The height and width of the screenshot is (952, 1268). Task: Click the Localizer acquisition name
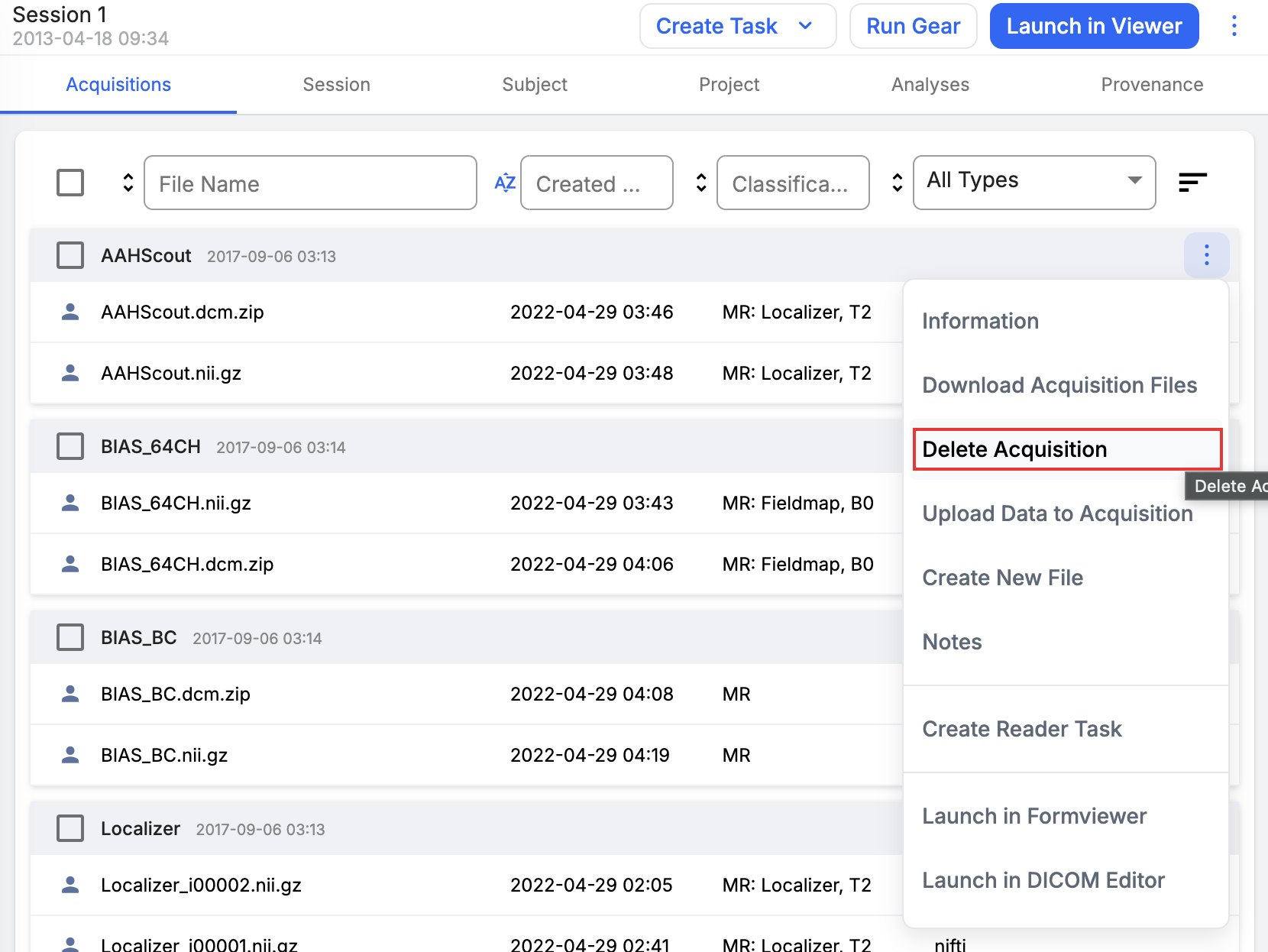141,828
